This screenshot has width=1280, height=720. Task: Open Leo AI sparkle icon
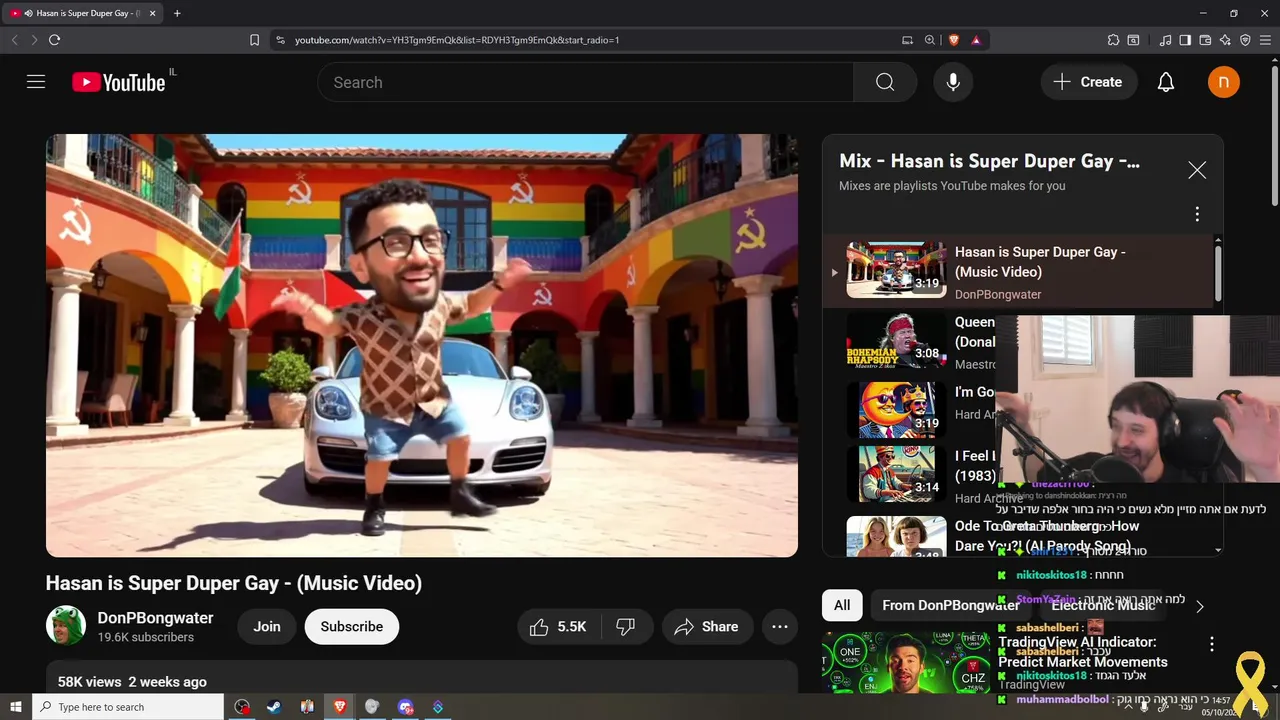(x=1225, y=40)
